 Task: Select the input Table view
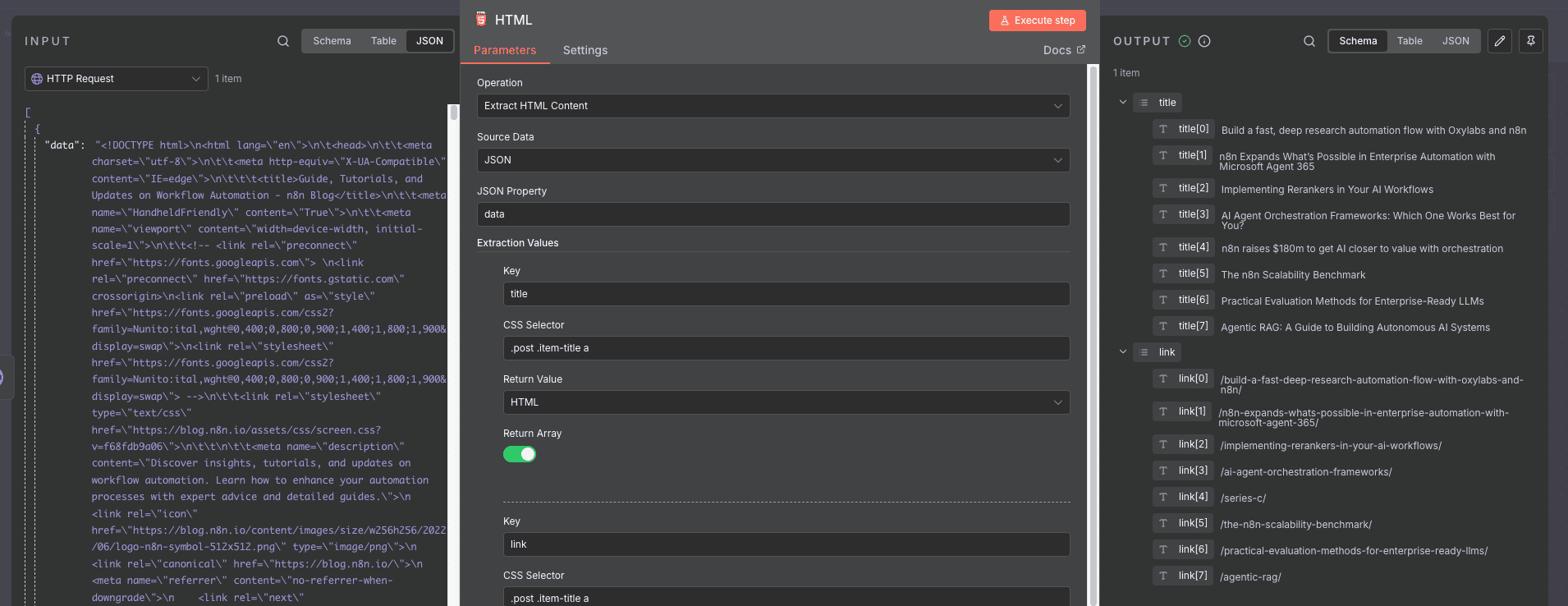tap(383, 41)
